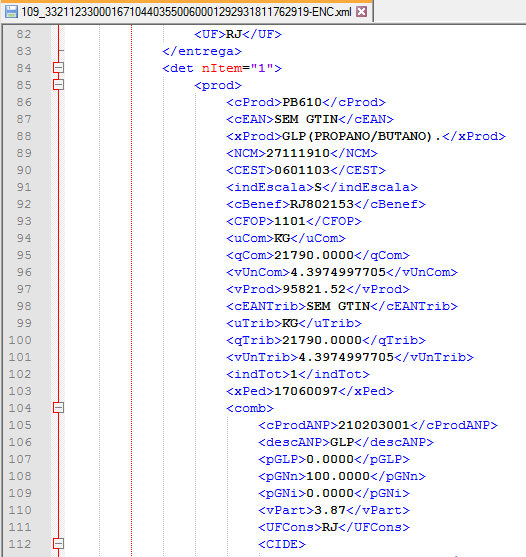Viewport: 526px width, 557px height.
Task: Click the NCM value 27111910
Action: point(298,153)
